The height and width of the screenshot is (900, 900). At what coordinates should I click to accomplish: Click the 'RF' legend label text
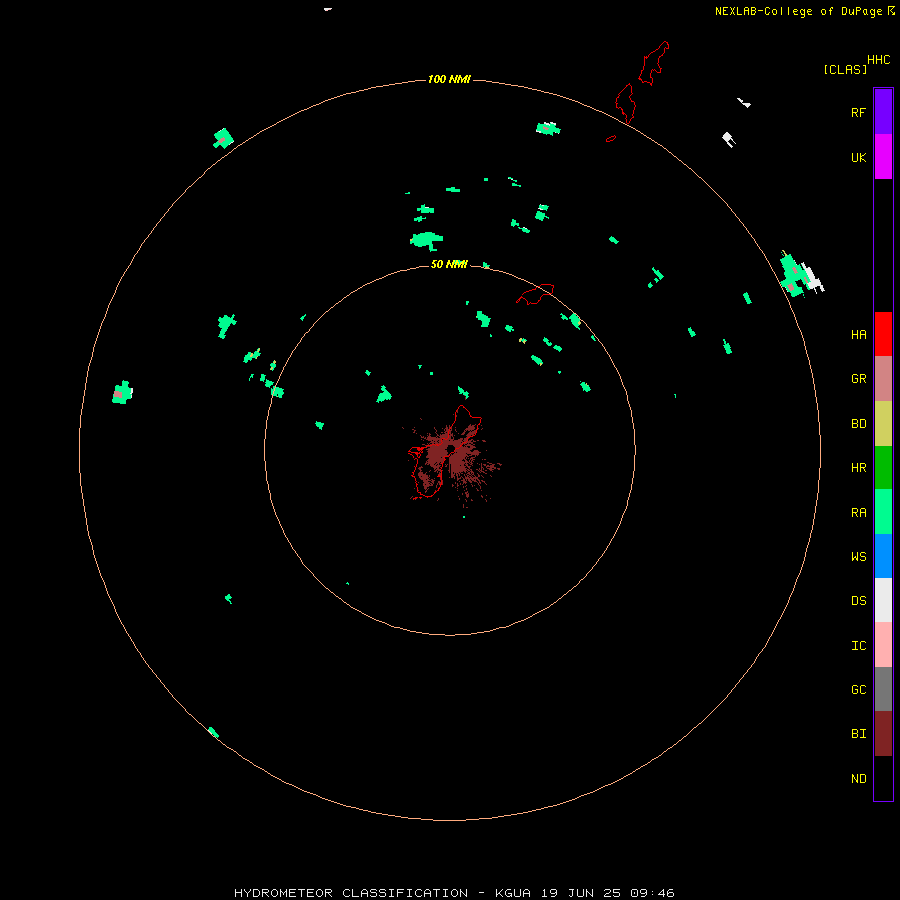pos(858,113)
